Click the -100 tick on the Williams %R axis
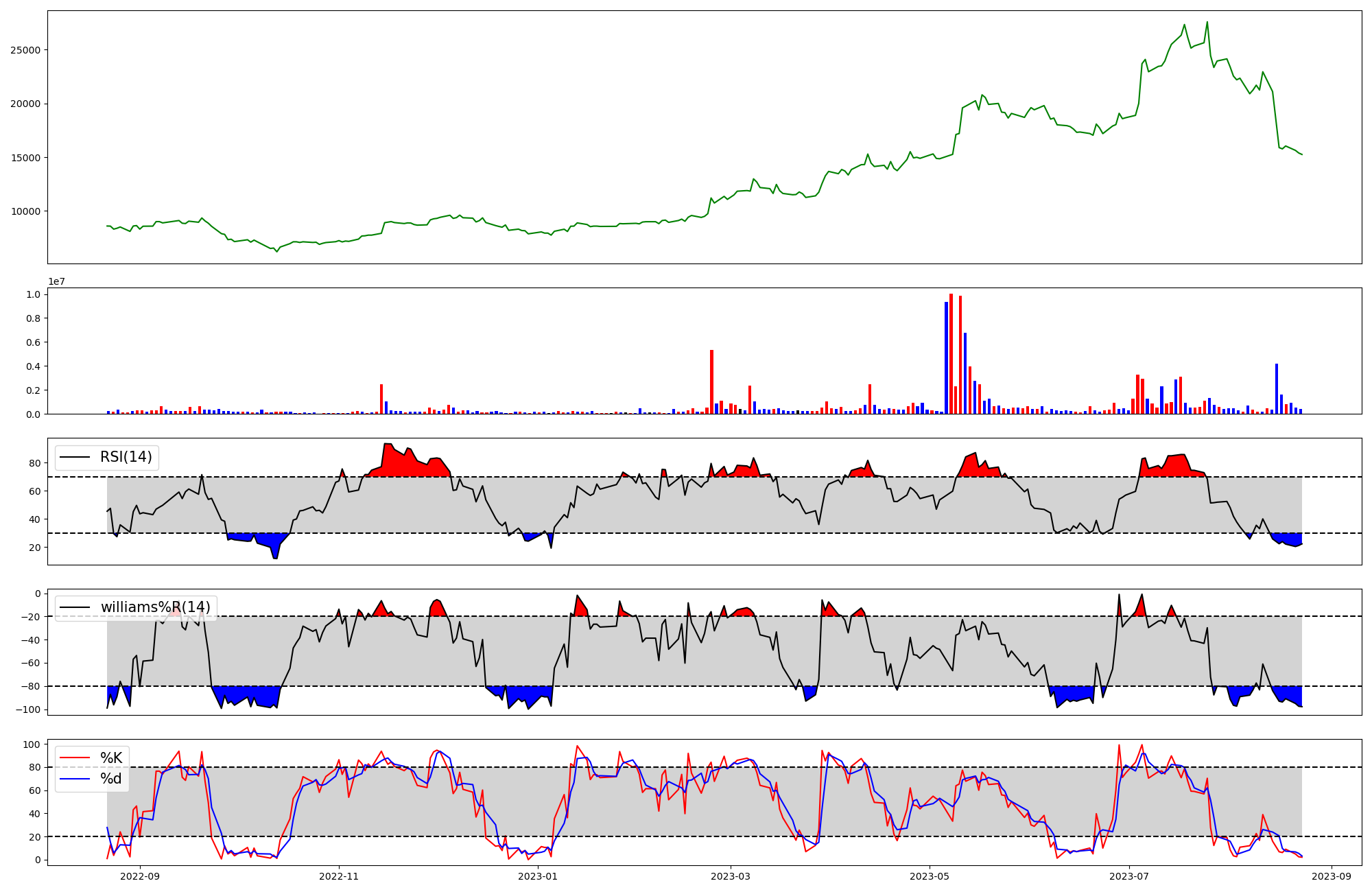The height and width of the screenshot is (892, 1372). [x=27, y=709]
